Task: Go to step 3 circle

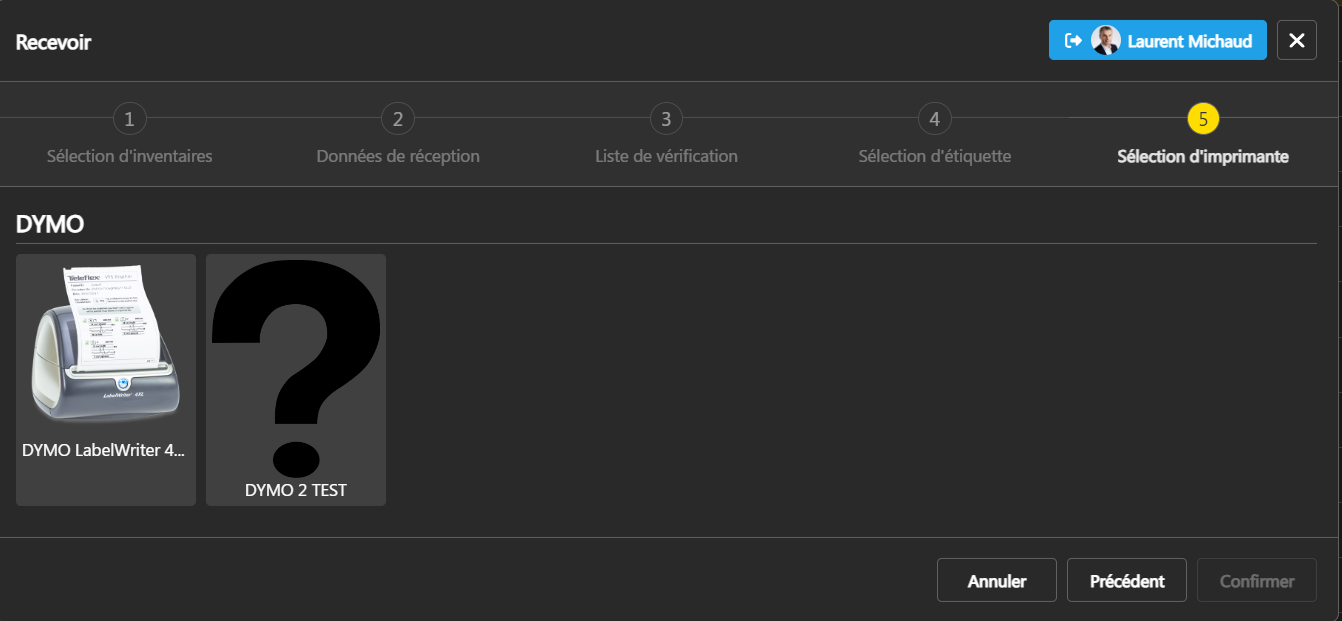Action: click(666, 120)
